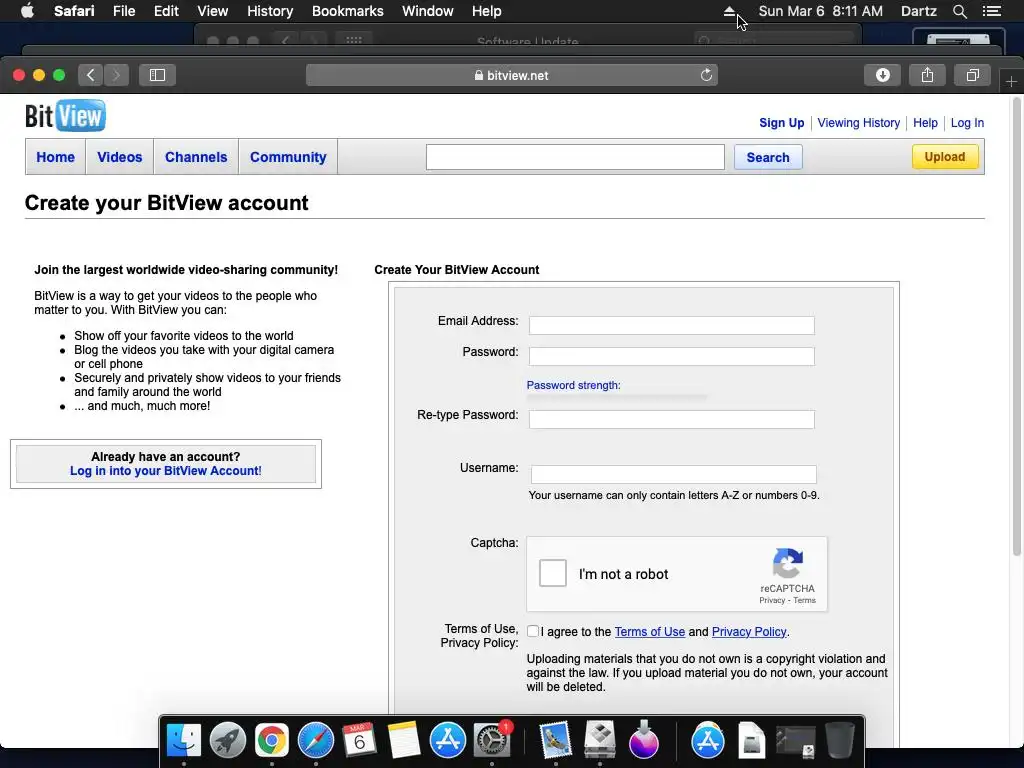Click the bitview.net address bar

(x=511, y=75)
